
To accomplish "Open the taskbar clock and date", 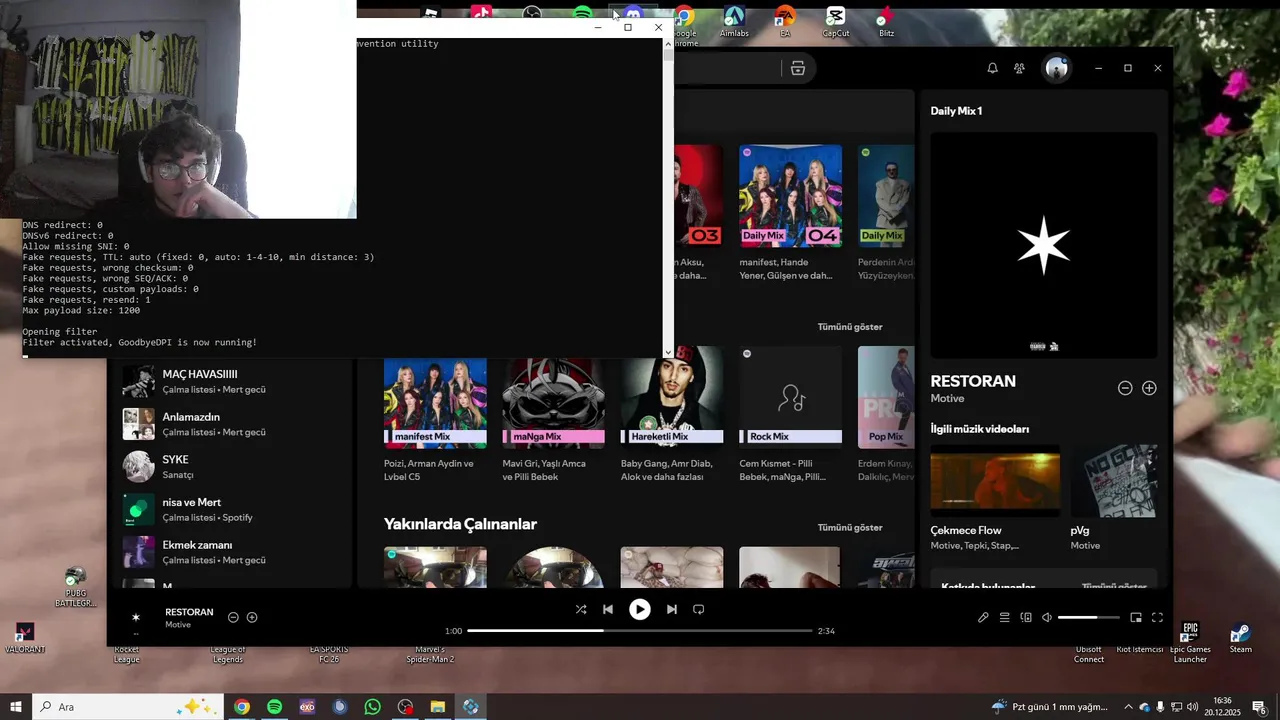I will tap(1222, 707).
